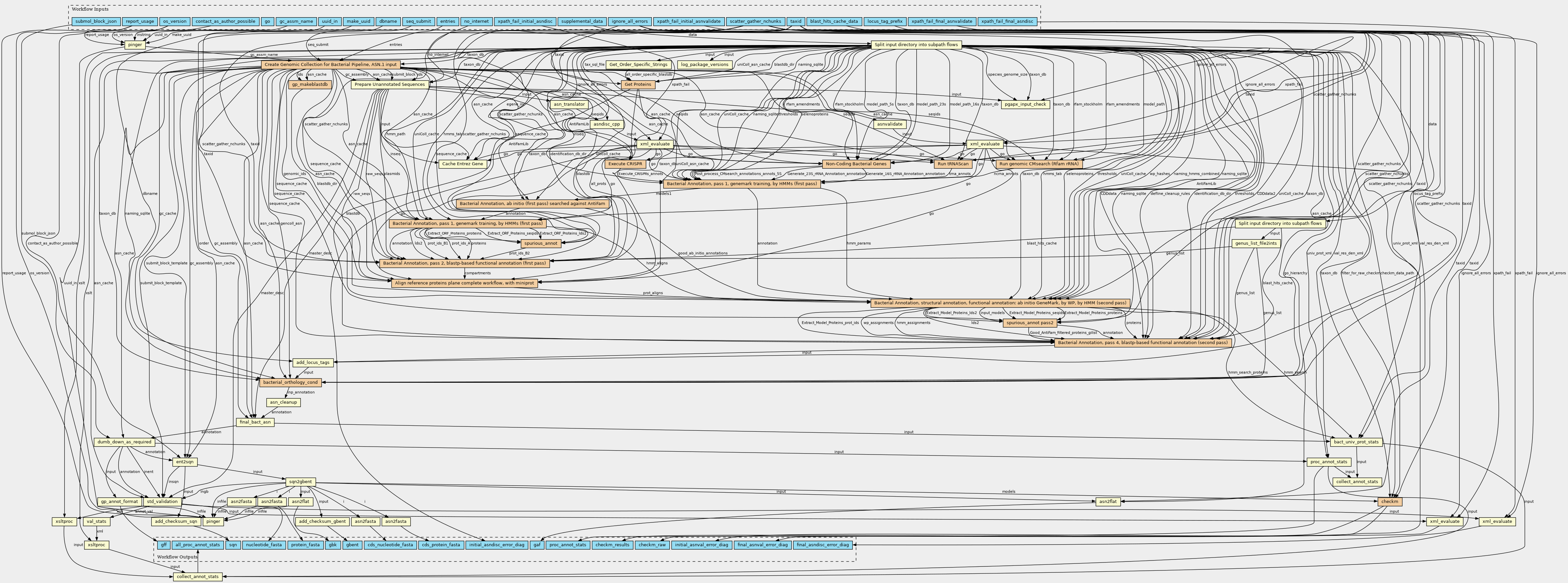
Task: Select the 'add_checksum_gbent' node
Action: [x=323, y=521]
